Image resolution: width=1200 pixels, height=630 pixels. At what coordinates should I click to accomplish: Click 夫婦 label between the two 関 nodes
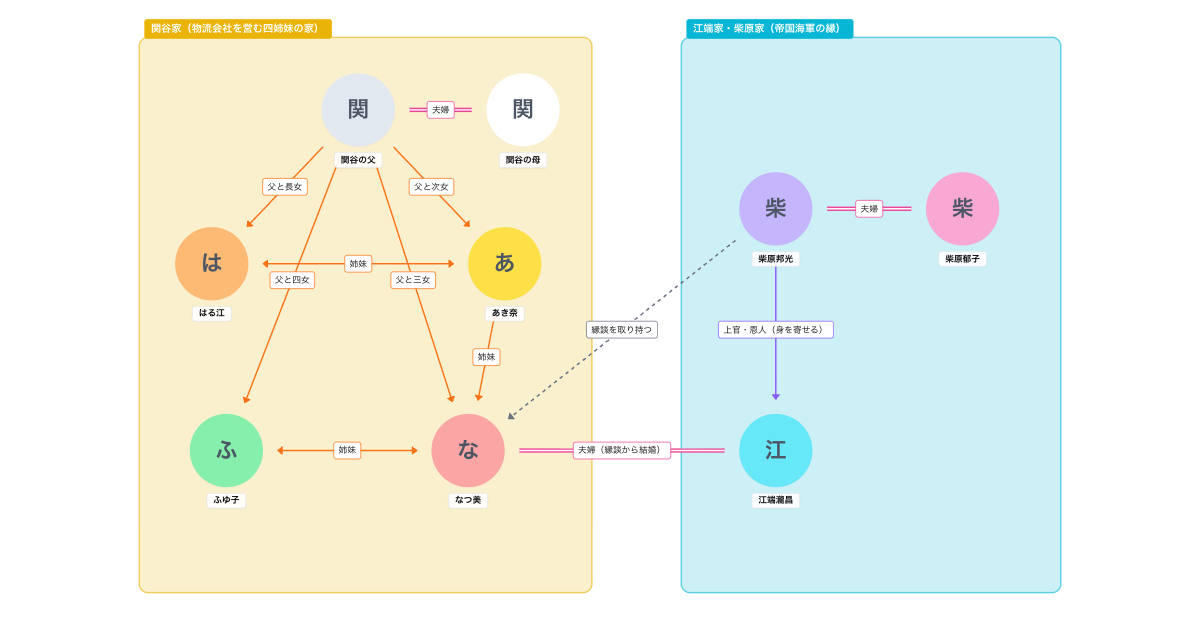point(441,110)
